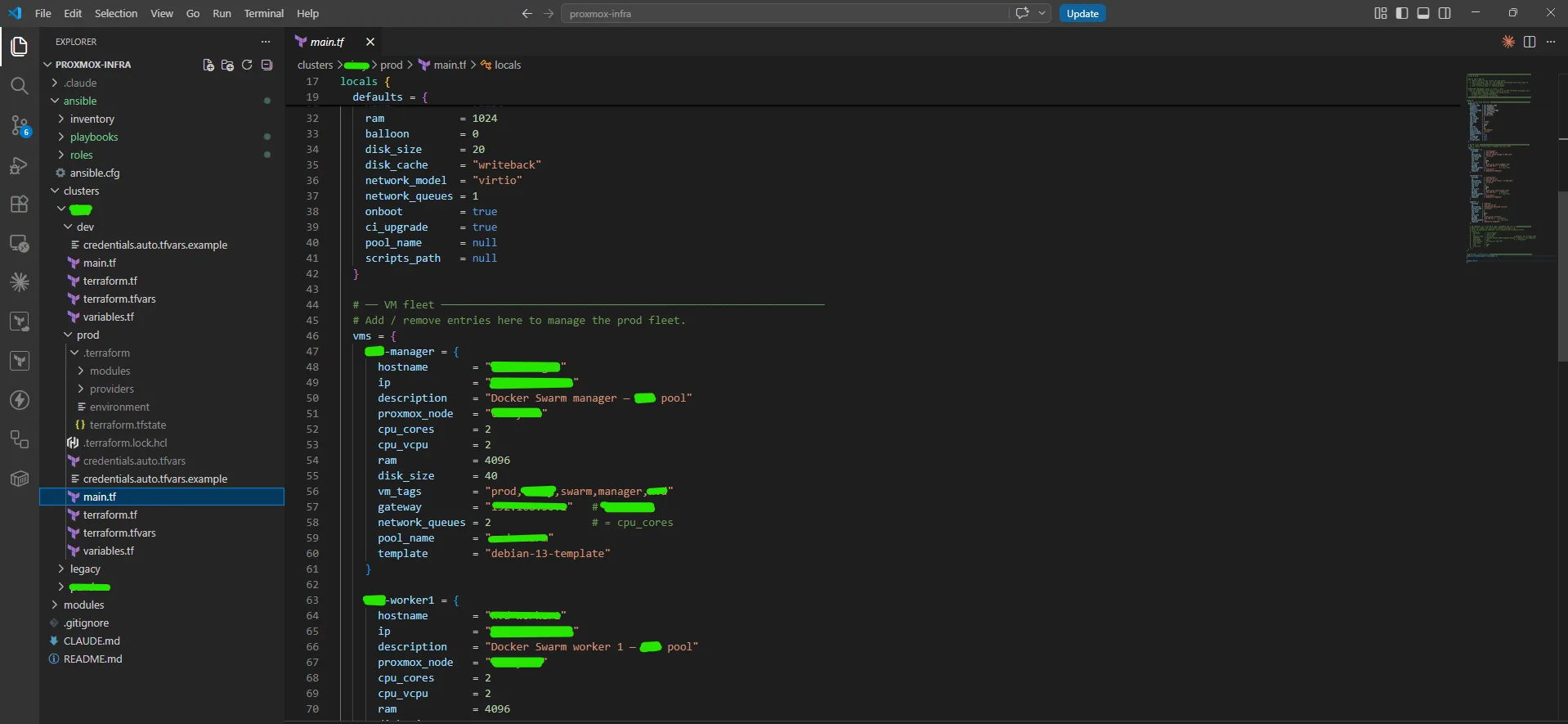
Task: Open the Search view in activity bar
Action: (x=19, y=86)
